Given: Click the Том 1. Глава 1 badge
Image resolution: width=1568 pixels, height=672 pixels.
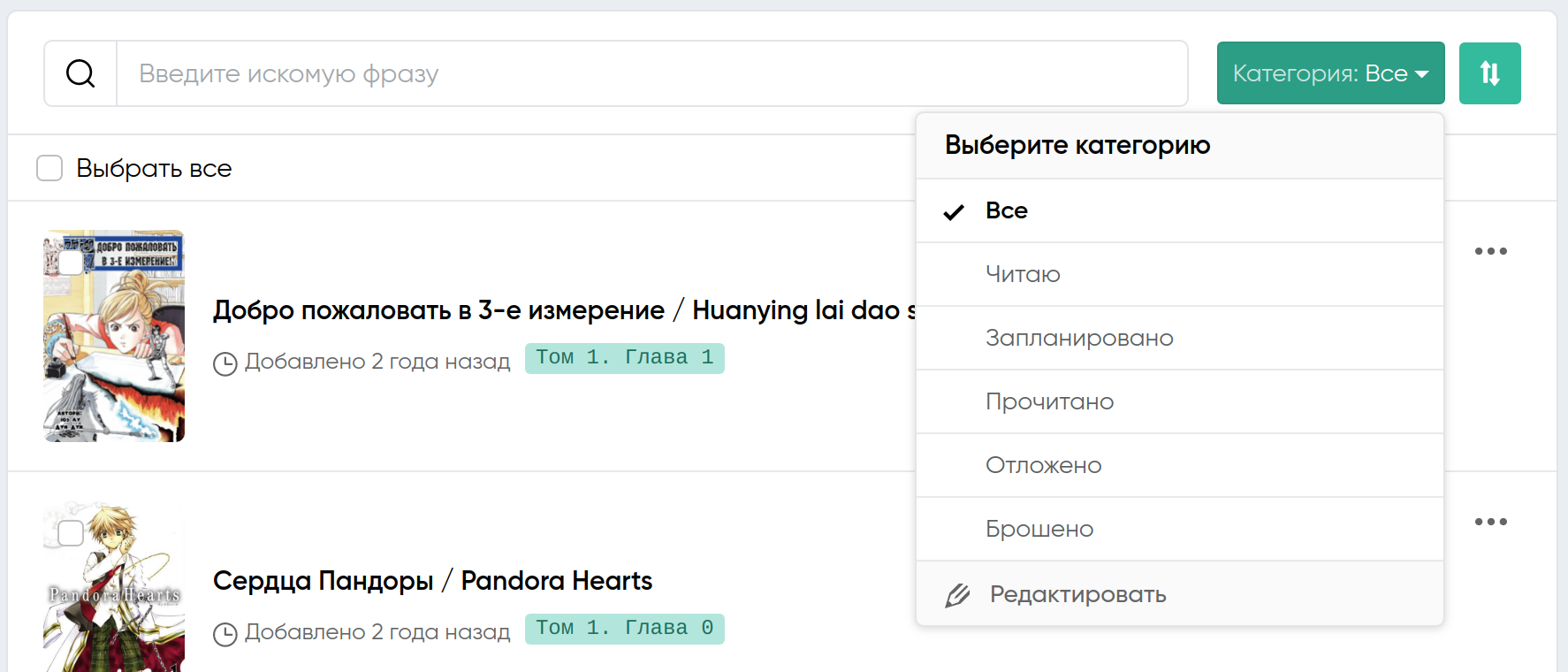Looking at the screenshot, I should coord(624,358).
